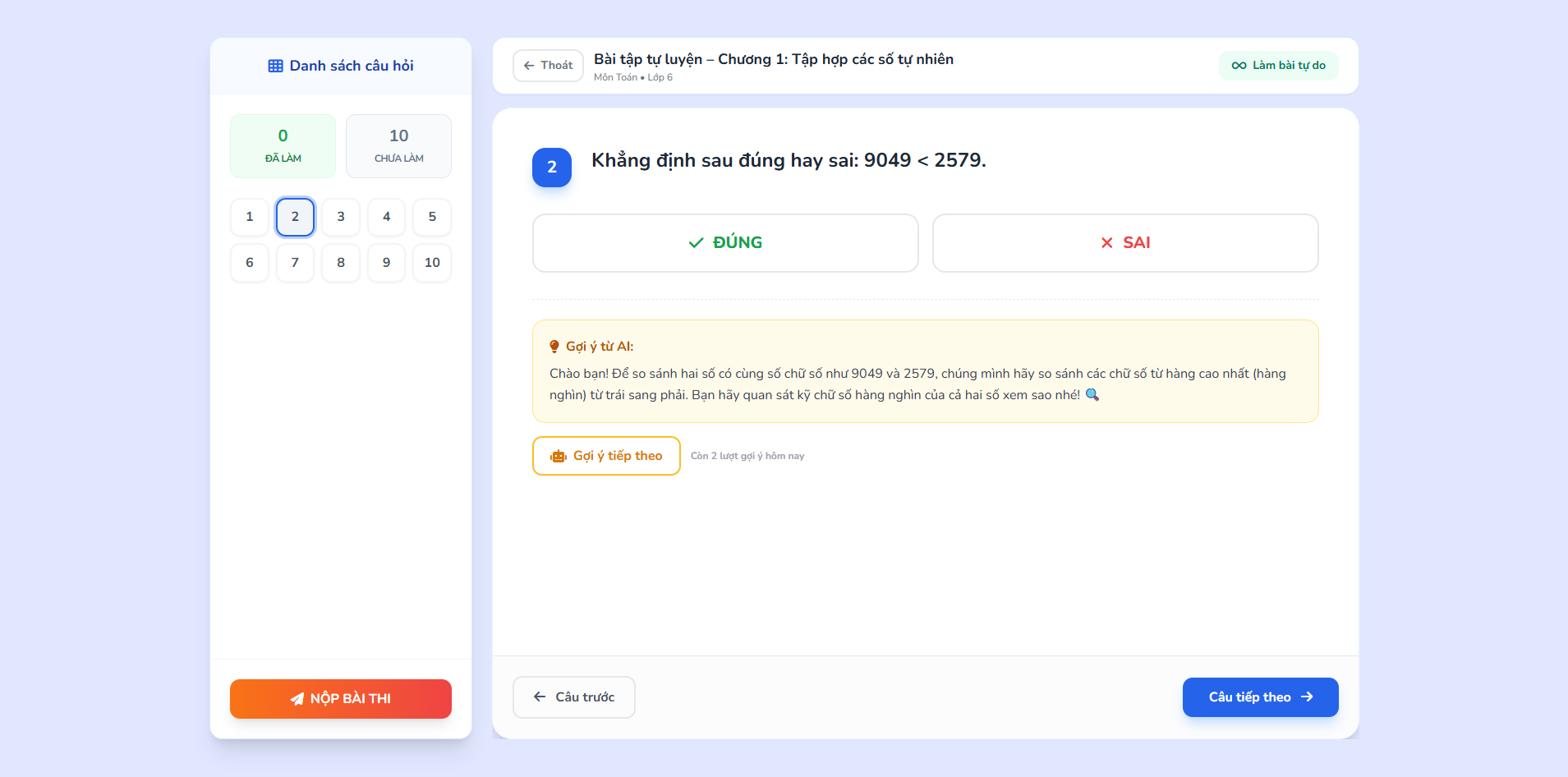
Task: Go to next question with Câu tiếp theo
Action: pyautogui.click(x=1261, y=697)
